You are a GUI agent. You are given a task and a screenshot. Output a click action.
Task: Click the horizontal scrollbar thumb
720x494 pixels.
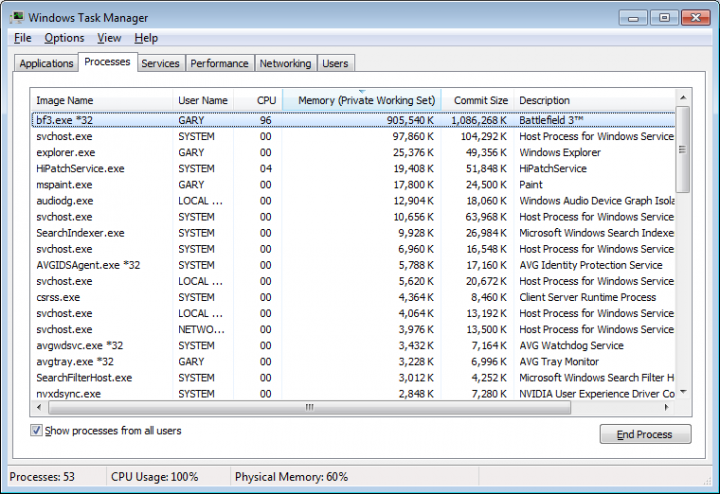[309, 407]
